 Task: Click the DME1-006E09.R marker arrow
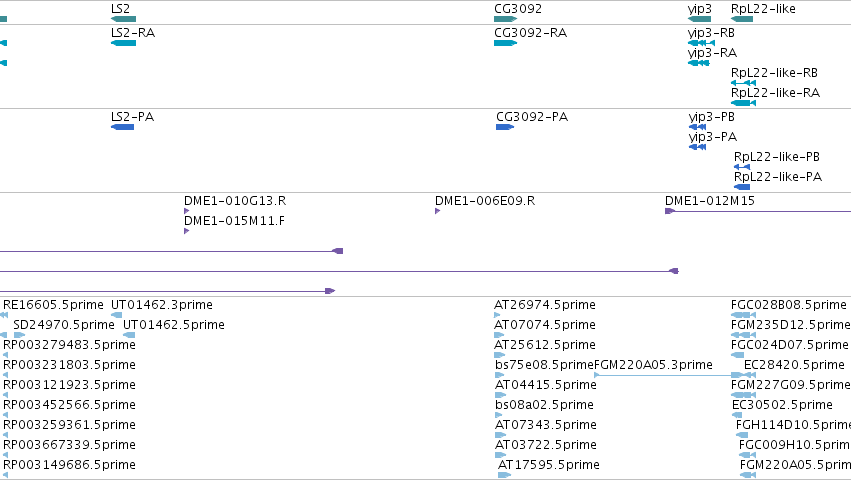click(x=437, y=211)
